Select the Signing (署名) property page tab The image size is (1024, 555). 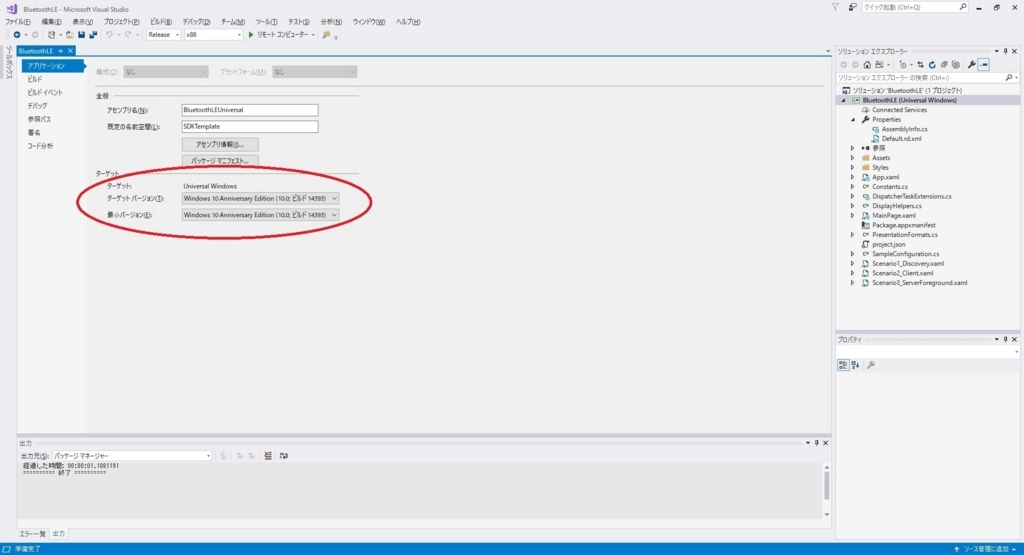coord(34,133)
